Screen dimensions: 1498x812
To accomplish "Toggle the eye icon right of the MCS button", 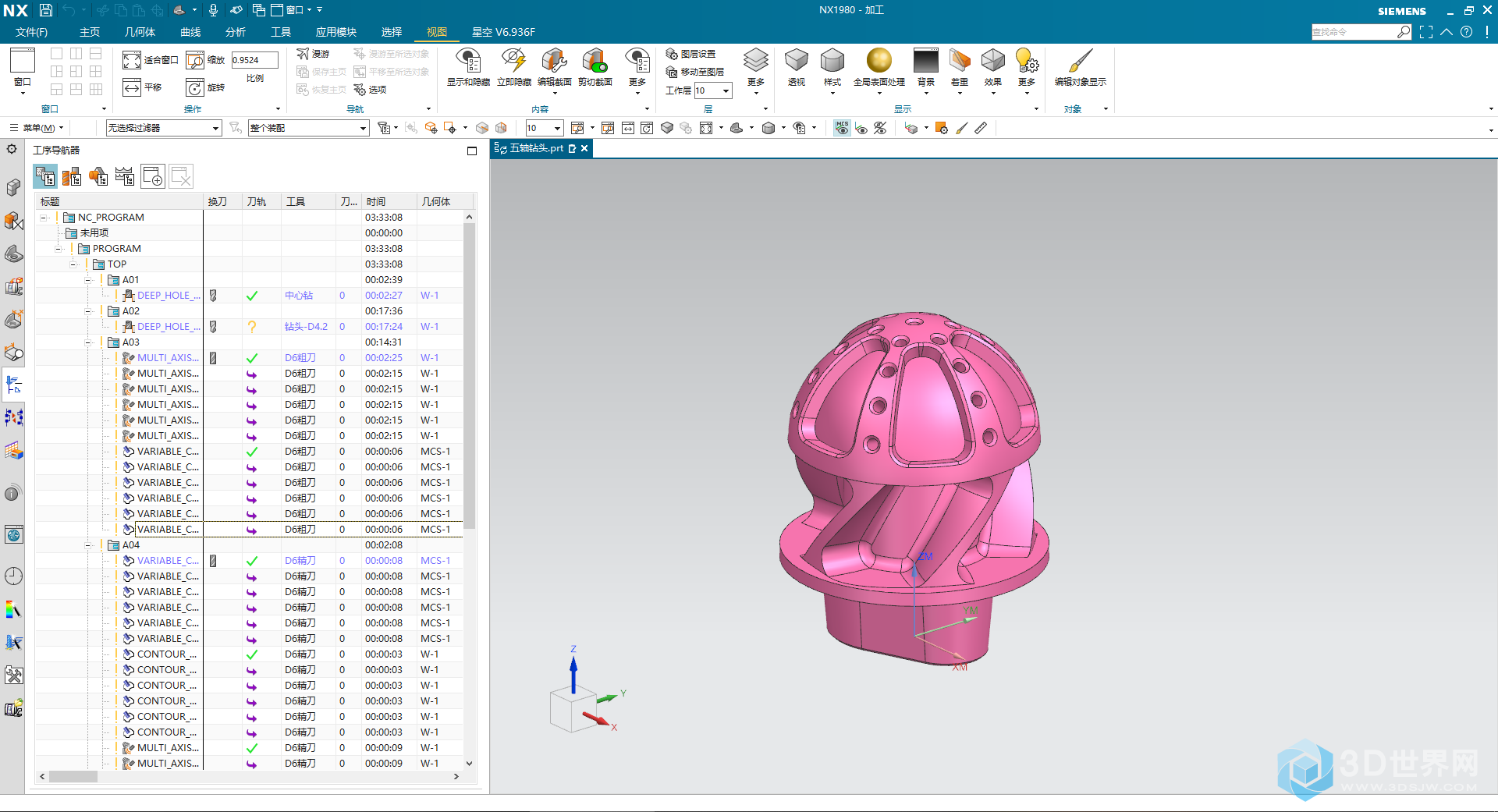I will pyautogui.click(x=861, y=128).
